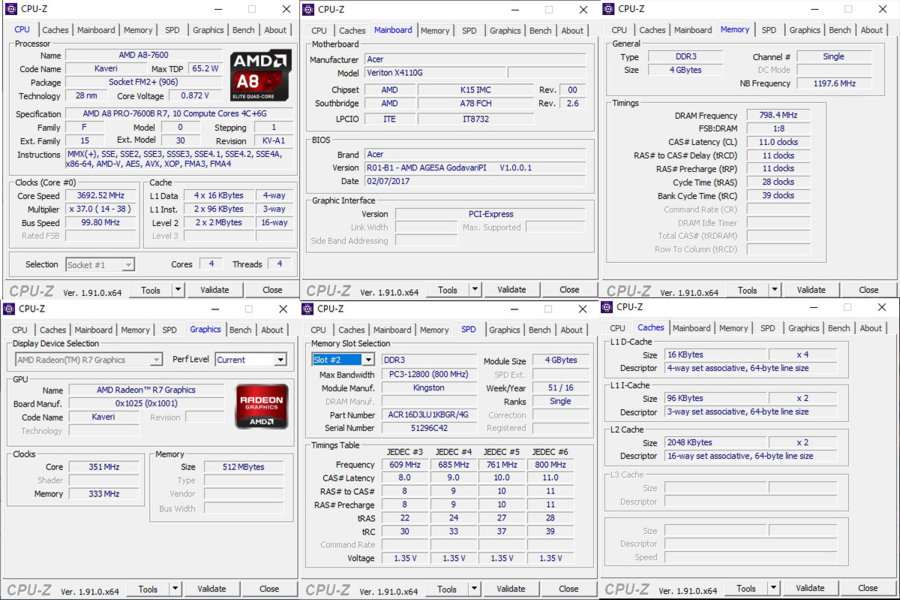Select the About tab in the CPU-tab window

point(276,30)
